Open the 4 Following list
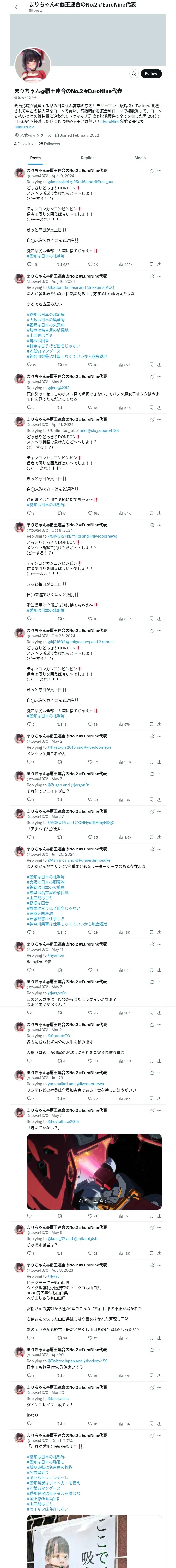 24,144
